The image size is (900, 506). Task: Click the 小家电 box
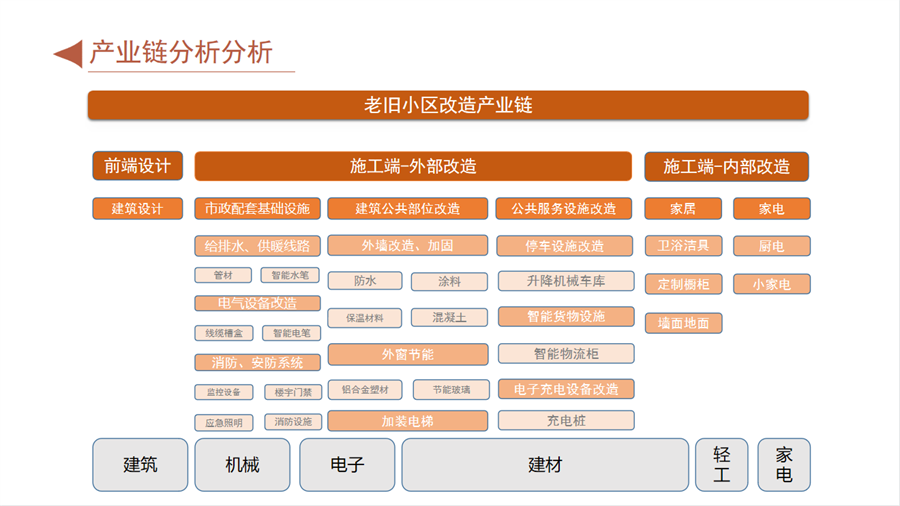pyautogui.click(x=772, y=284)
